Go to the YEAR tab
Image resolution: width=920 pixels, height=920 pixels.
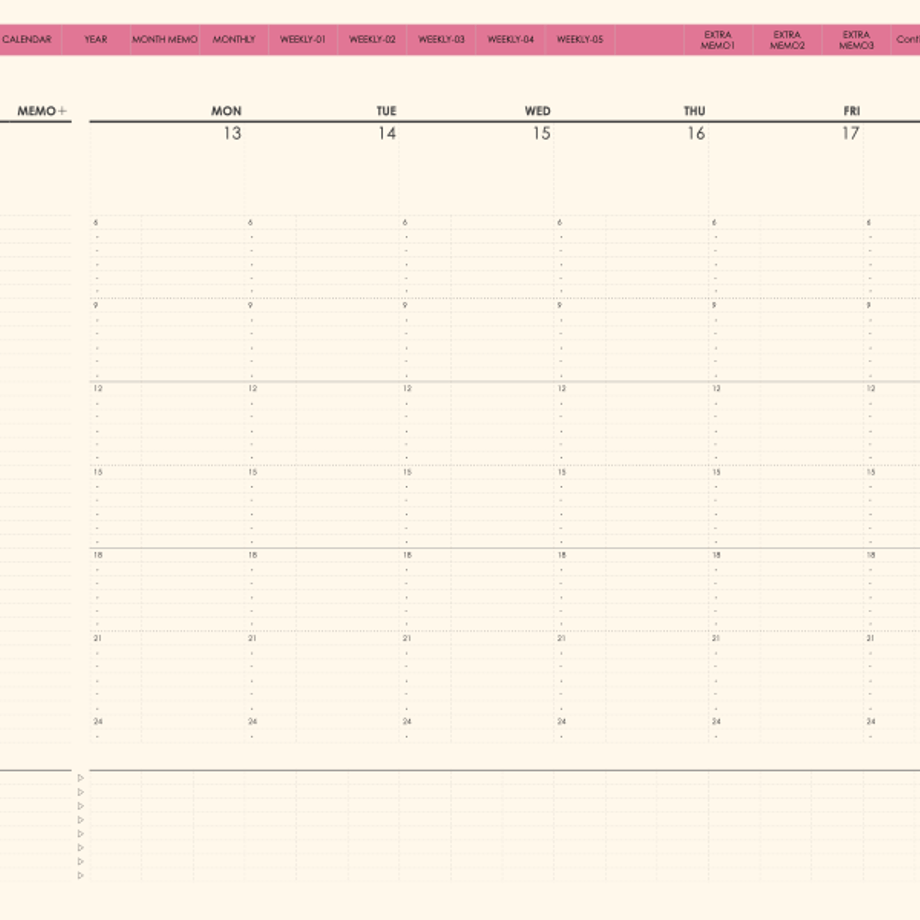(96, 40)
